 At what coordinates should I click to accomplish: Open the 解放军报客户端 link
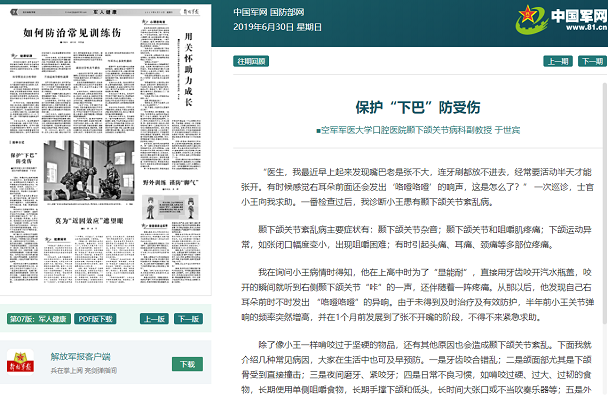point(80,356)
